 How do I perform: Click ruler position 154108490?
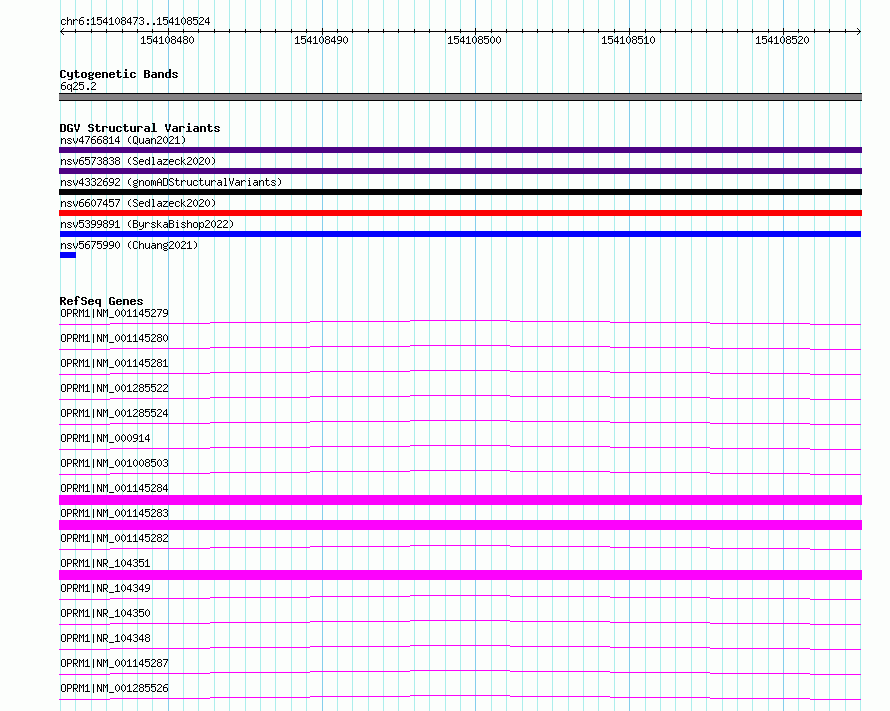(x=321, y=40)
